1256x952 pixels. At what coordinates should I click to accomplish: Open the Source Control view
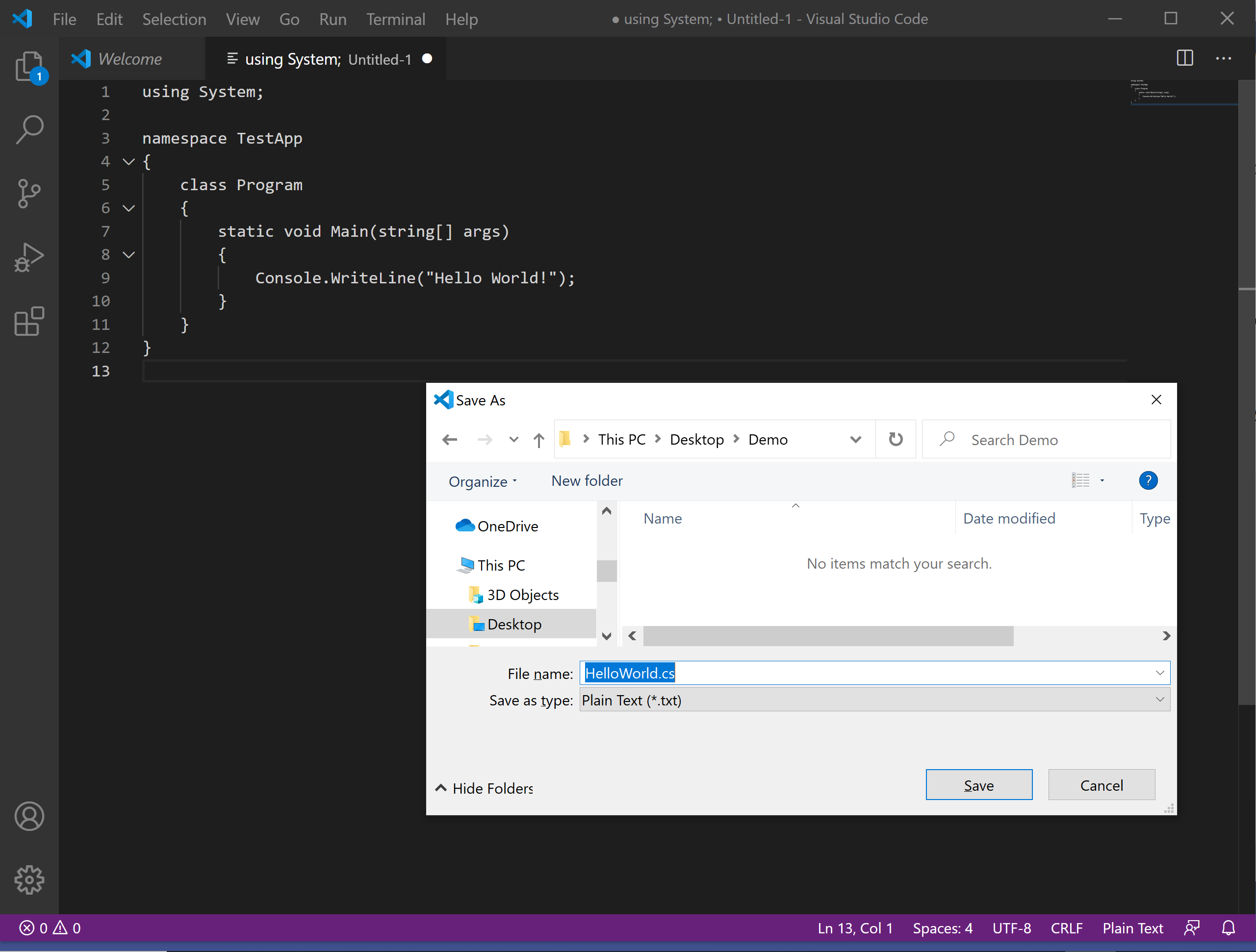[29, 194]
